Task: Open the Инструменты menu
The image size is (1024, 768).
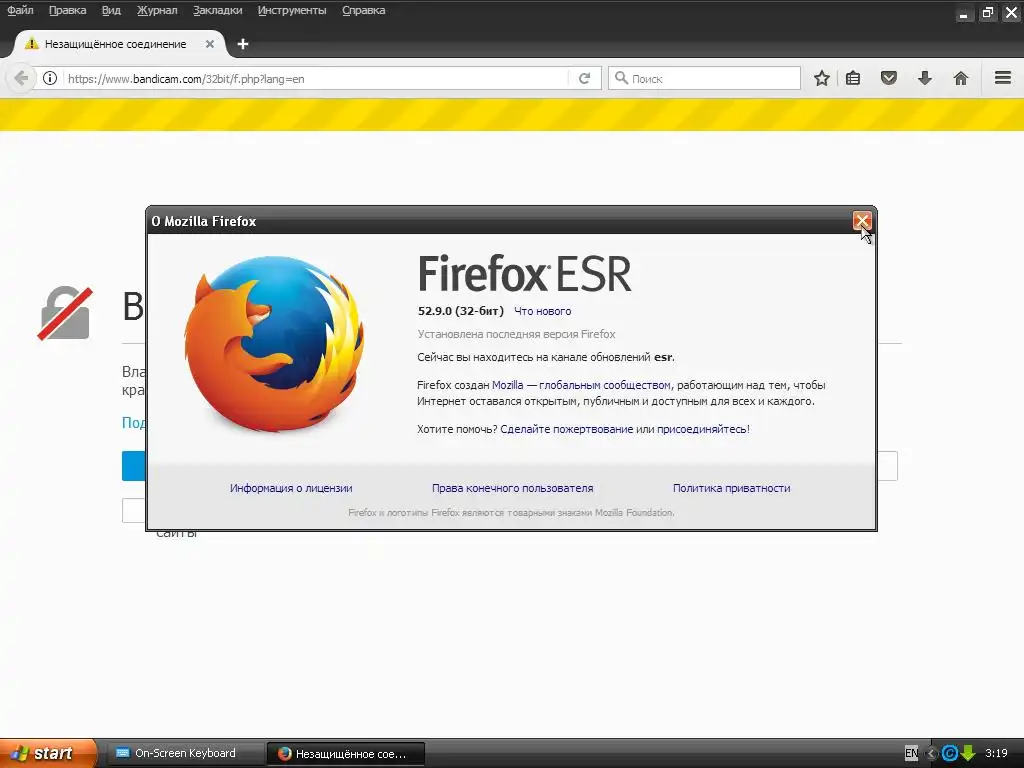Action: (x=292, y=10)
